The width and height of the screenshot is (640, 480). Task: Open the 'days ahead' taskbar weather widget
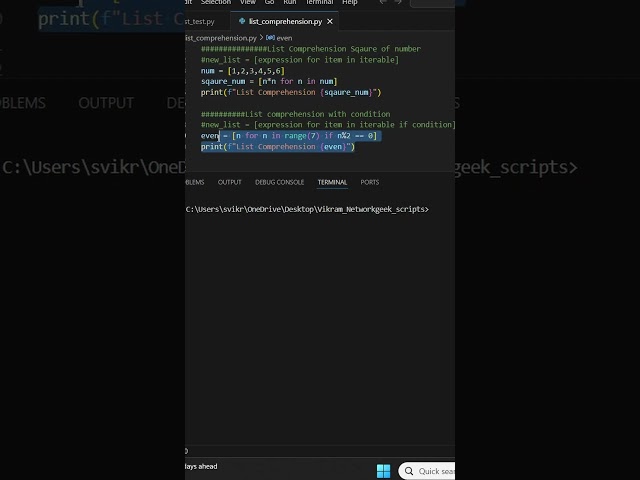pyautogui.click(x=201, y=467)
